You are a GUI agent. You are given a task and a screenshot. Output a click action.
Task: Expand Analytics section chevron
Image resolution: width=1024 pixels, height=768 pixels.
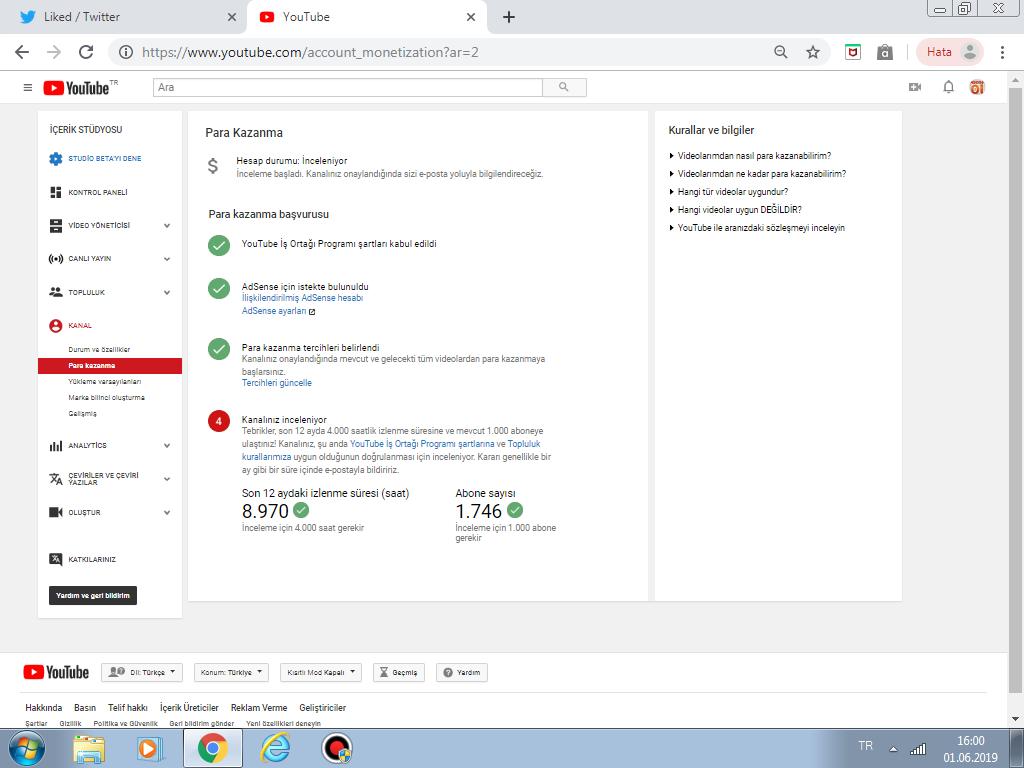point(167,445)
